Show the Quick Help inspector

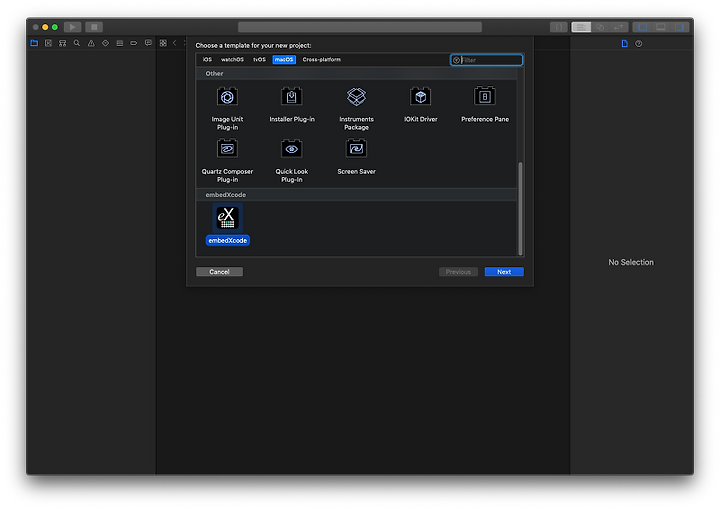(x=639, y=44)
